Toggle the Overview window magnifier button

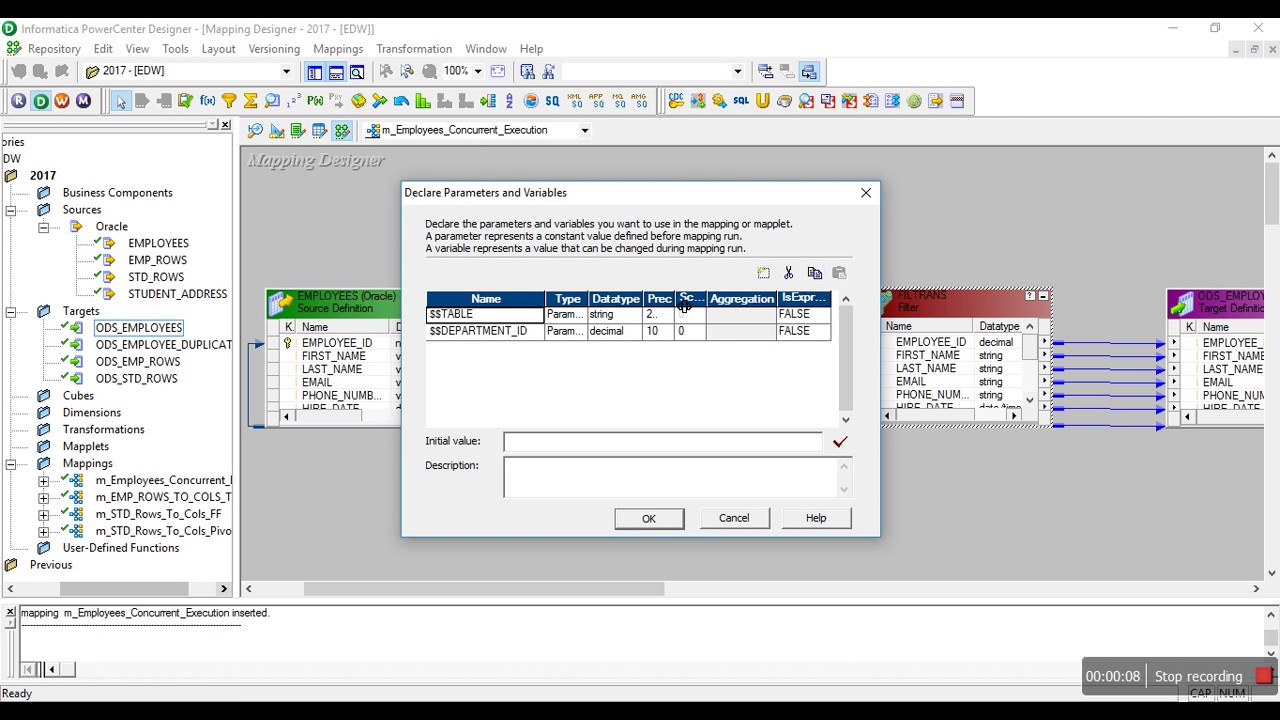click(357, 72)
